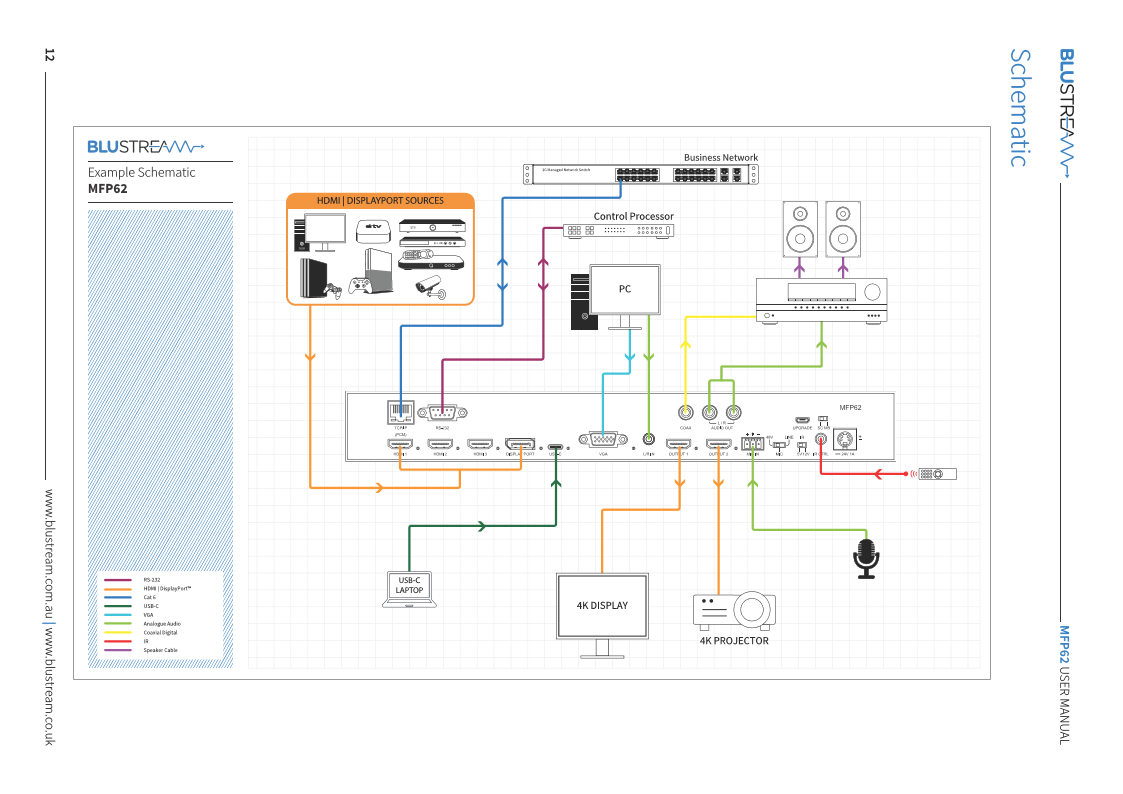Click the right loudspeaker icon
Viewport: 1123px width, 794px height.
click(x=843, y=229)
